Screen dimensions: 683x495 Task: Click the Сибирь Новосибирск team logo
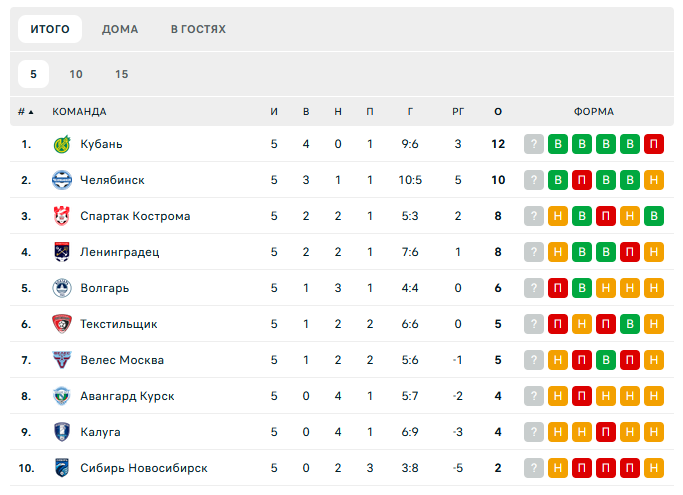[61, 468]
